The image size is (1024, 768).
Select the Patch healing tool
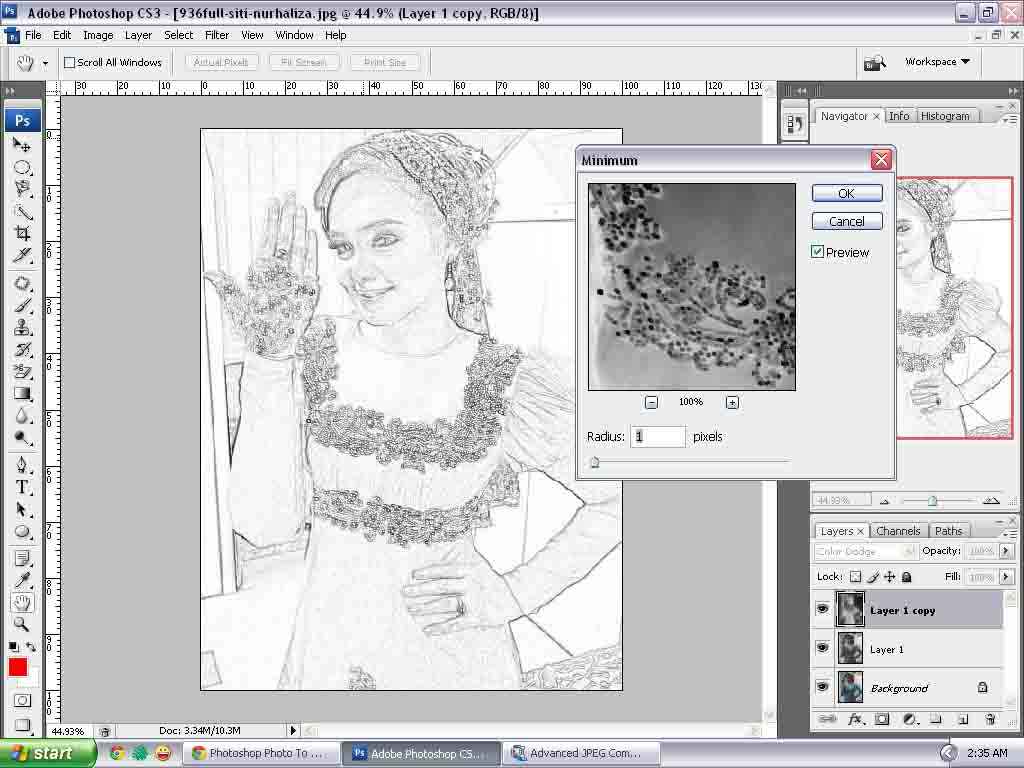22,284
